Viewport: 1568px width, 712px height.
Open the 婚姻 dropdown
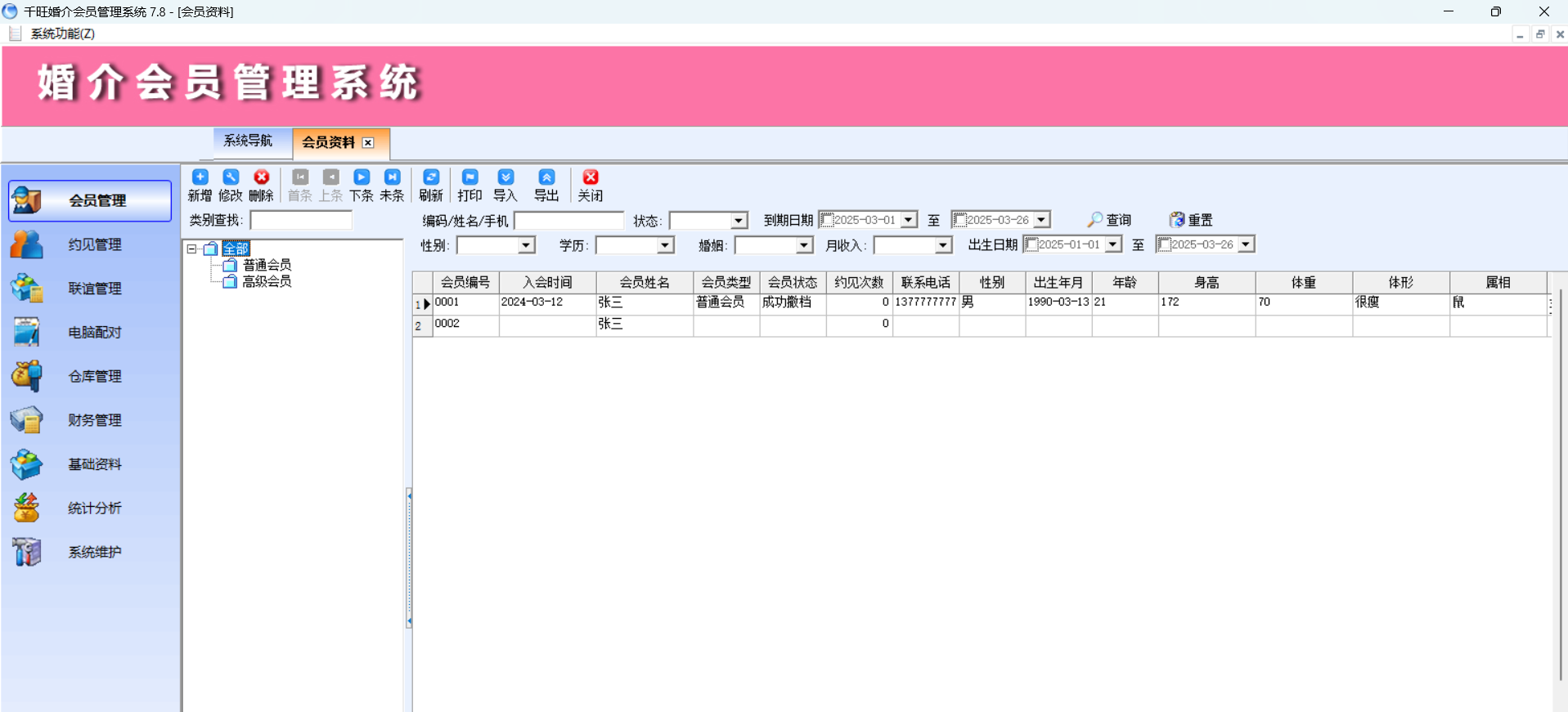coord(804,245)
